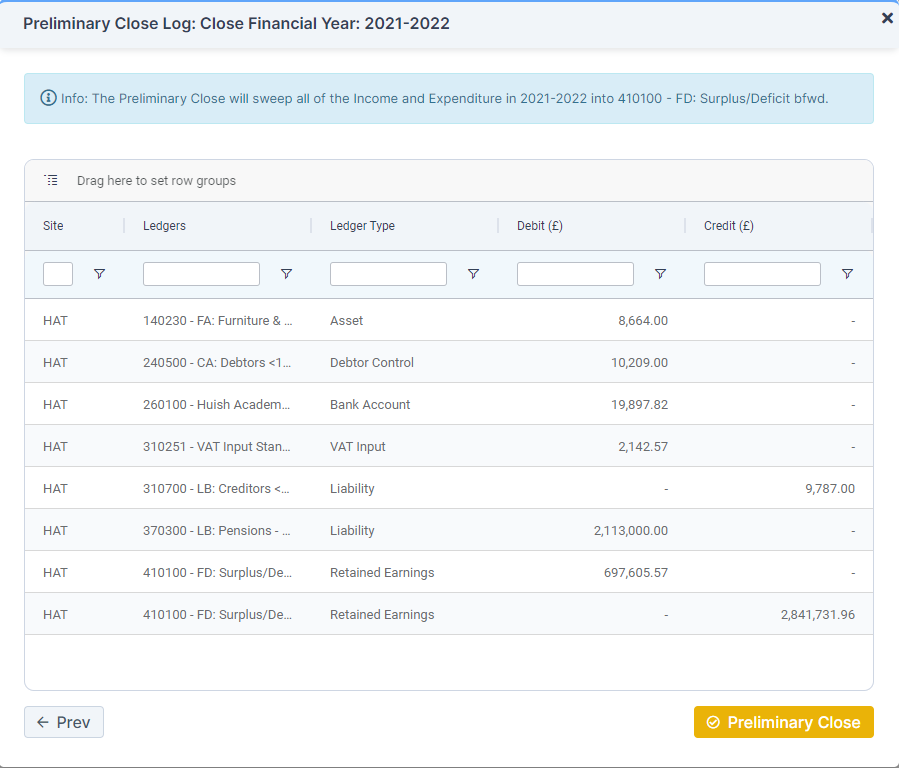The height and width of the screenshot is (768, 899).
Task: Open the filter for the Debit column
Action: pos(660,273)
